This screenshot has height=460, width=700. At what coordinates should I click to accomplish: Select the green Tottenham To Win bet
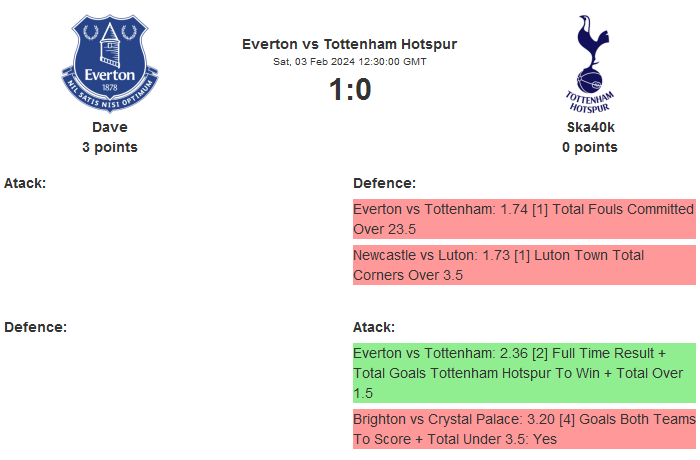coord(523,373)
